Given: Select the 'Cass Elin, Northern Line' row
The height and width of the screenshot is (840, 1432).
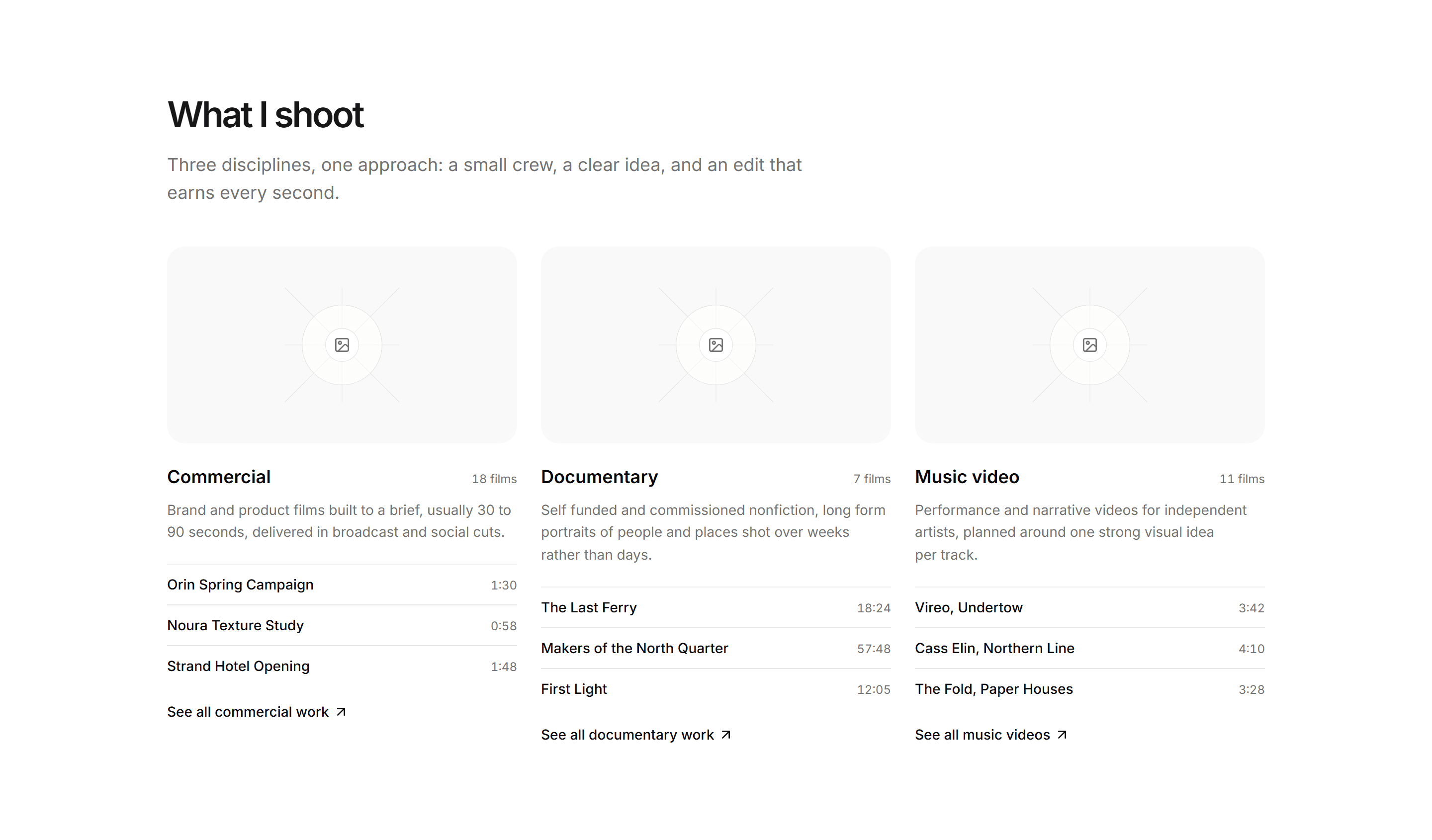Looking at the screenshot, I should point(1090,648).
